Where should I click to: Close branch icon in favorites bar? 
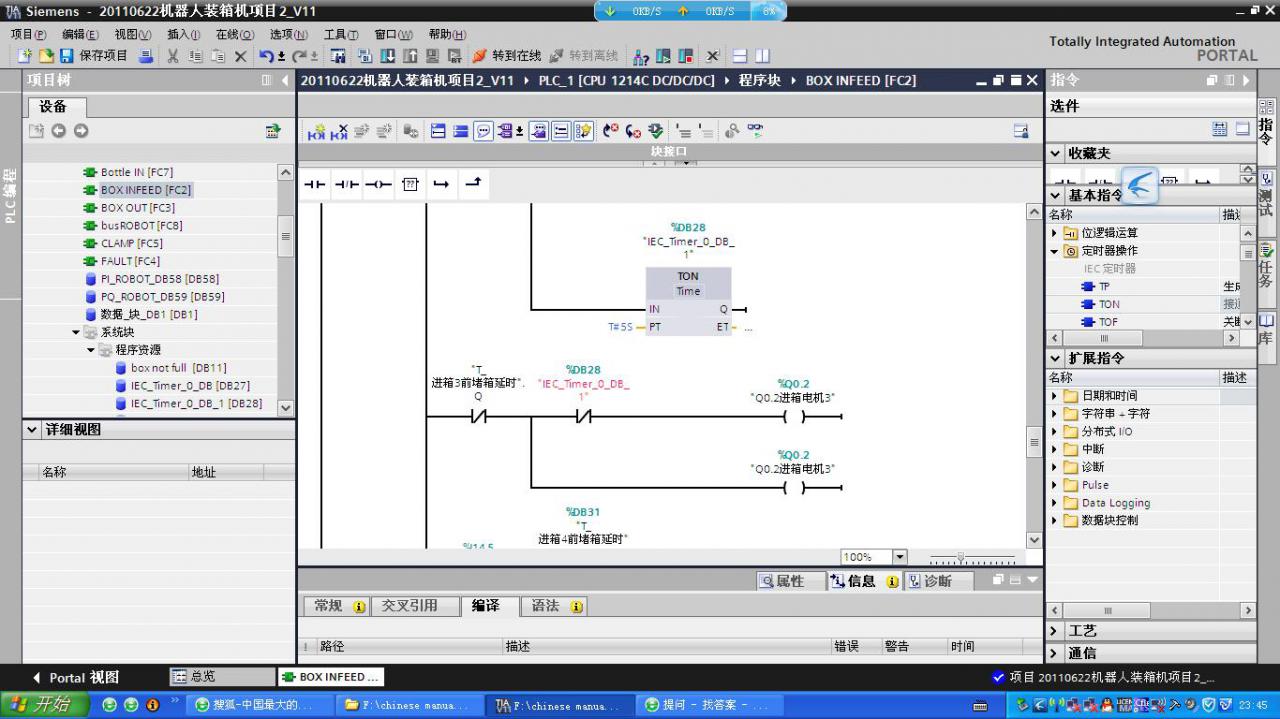tap(473, 185)
